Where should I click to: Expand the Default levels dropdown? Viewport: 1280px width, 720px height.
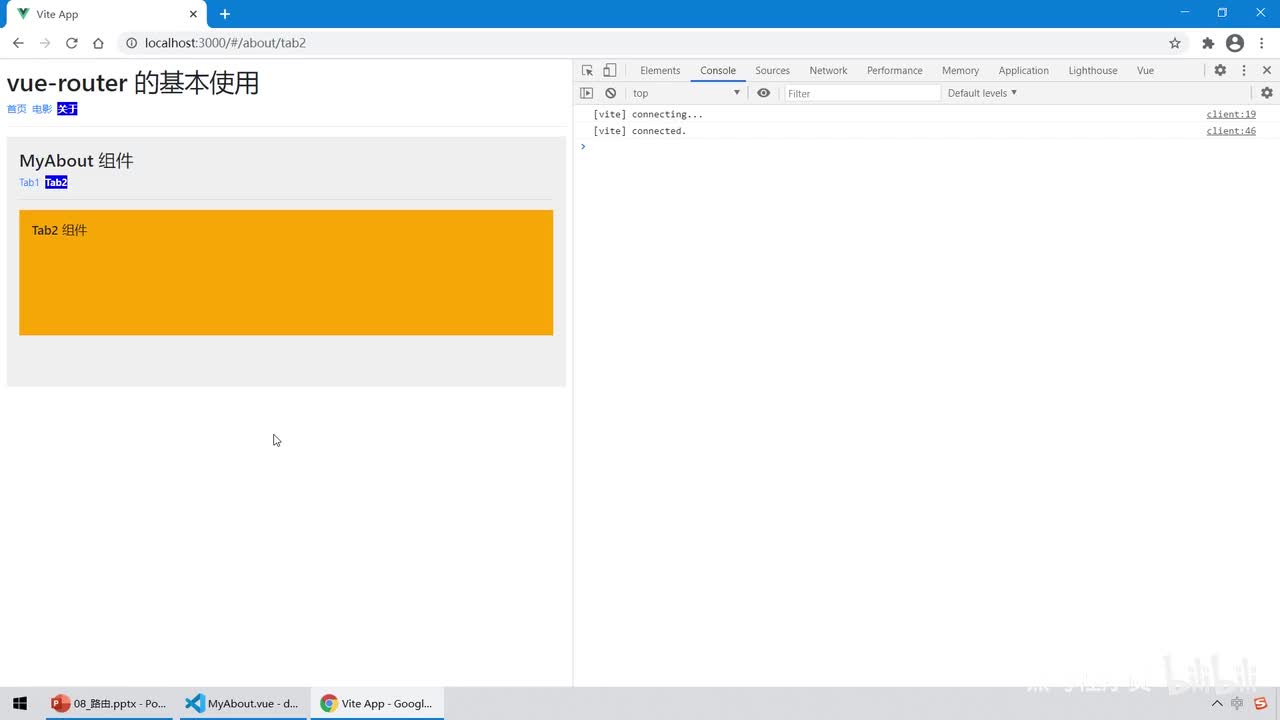coord(982,93)
